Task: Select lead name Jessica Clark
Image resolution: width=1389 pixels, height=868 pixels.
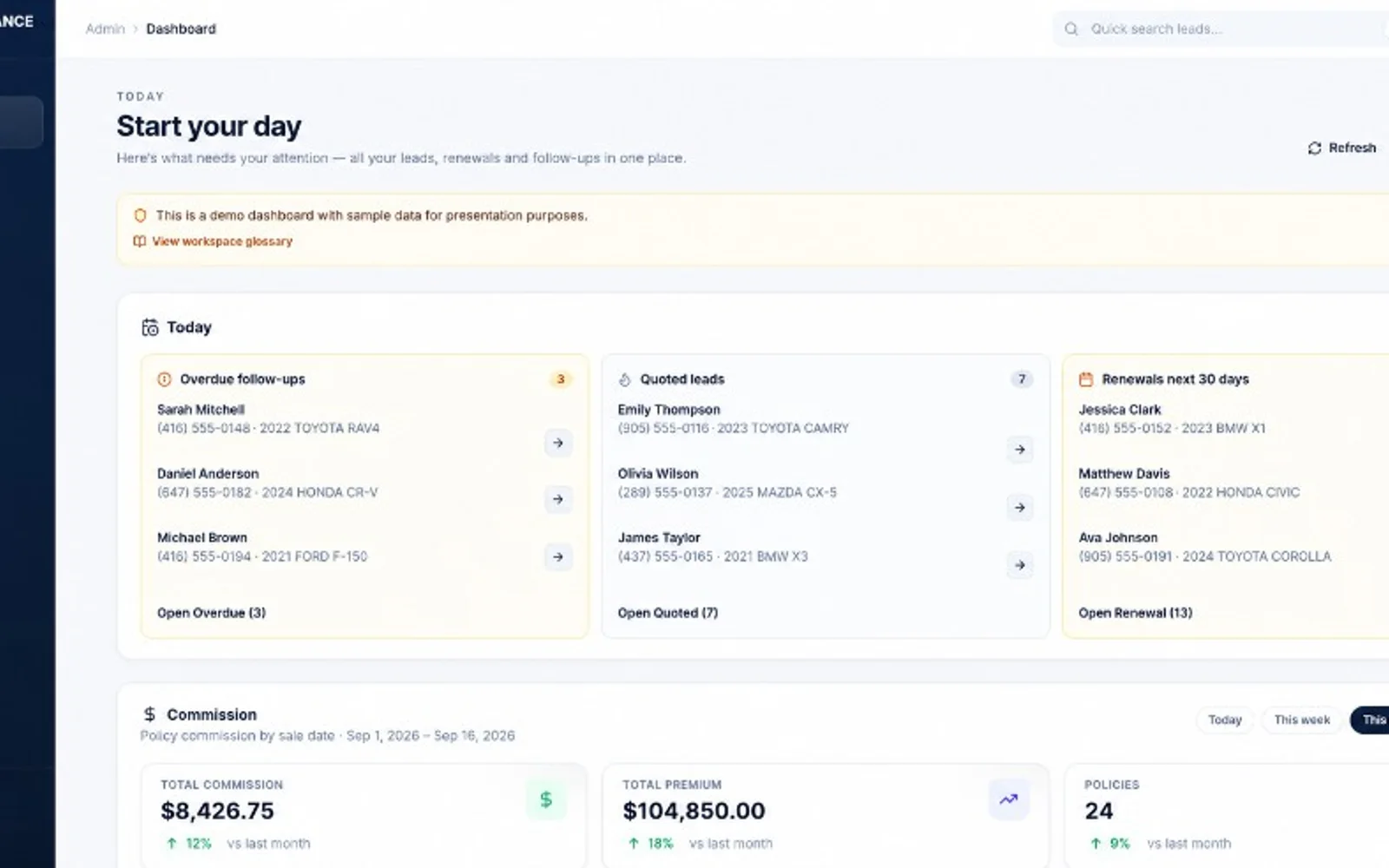Action: [x=1120, y=410]
